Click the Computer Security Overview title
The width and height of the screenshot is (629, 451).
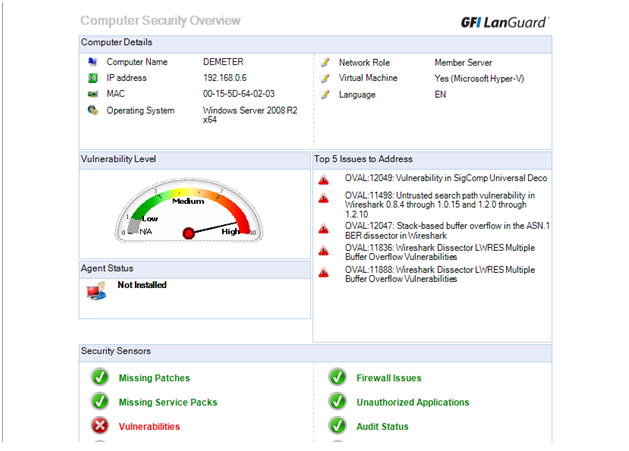pyautogui.click(x=160, y=20)
